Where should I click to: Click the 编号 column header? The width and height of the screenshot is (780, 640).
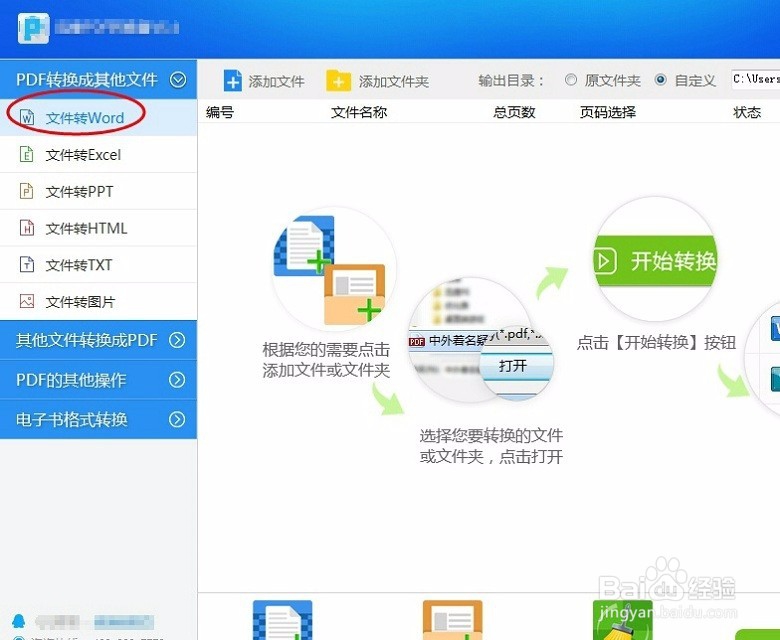220,112
